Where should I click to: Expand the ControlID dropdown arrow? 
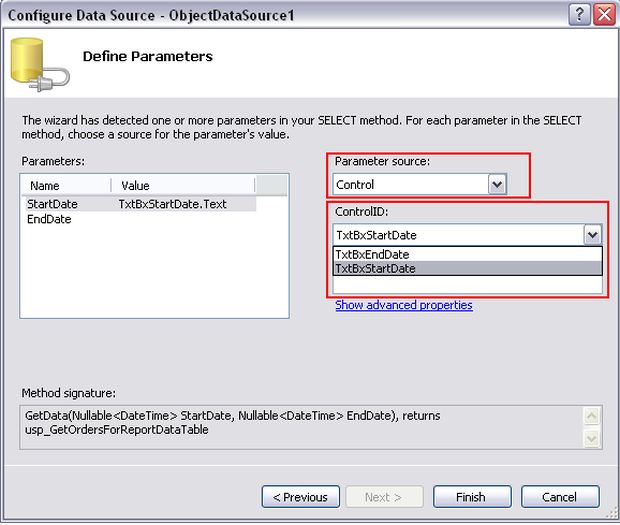[593, 235]
